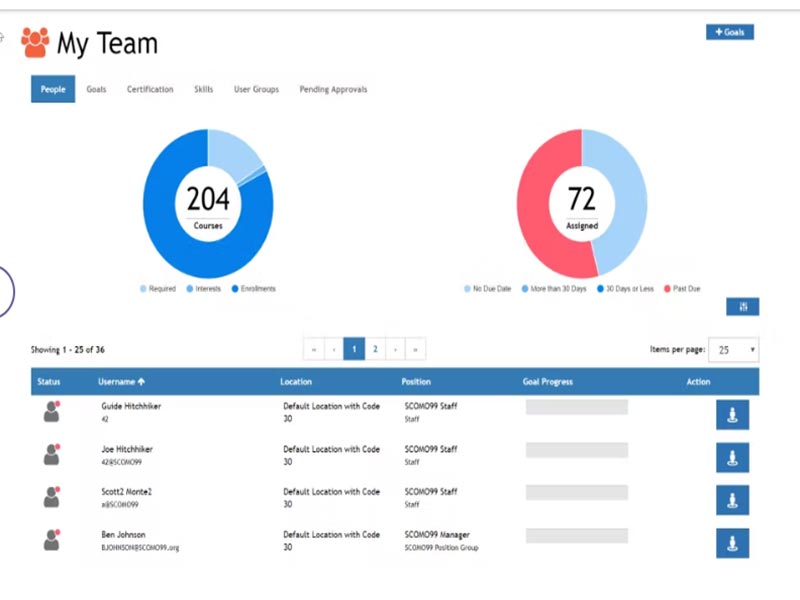Click Guide Hitchhiker's goal progress bar
This screenshot has height=600, width=800.
click(x=576, y=407)
